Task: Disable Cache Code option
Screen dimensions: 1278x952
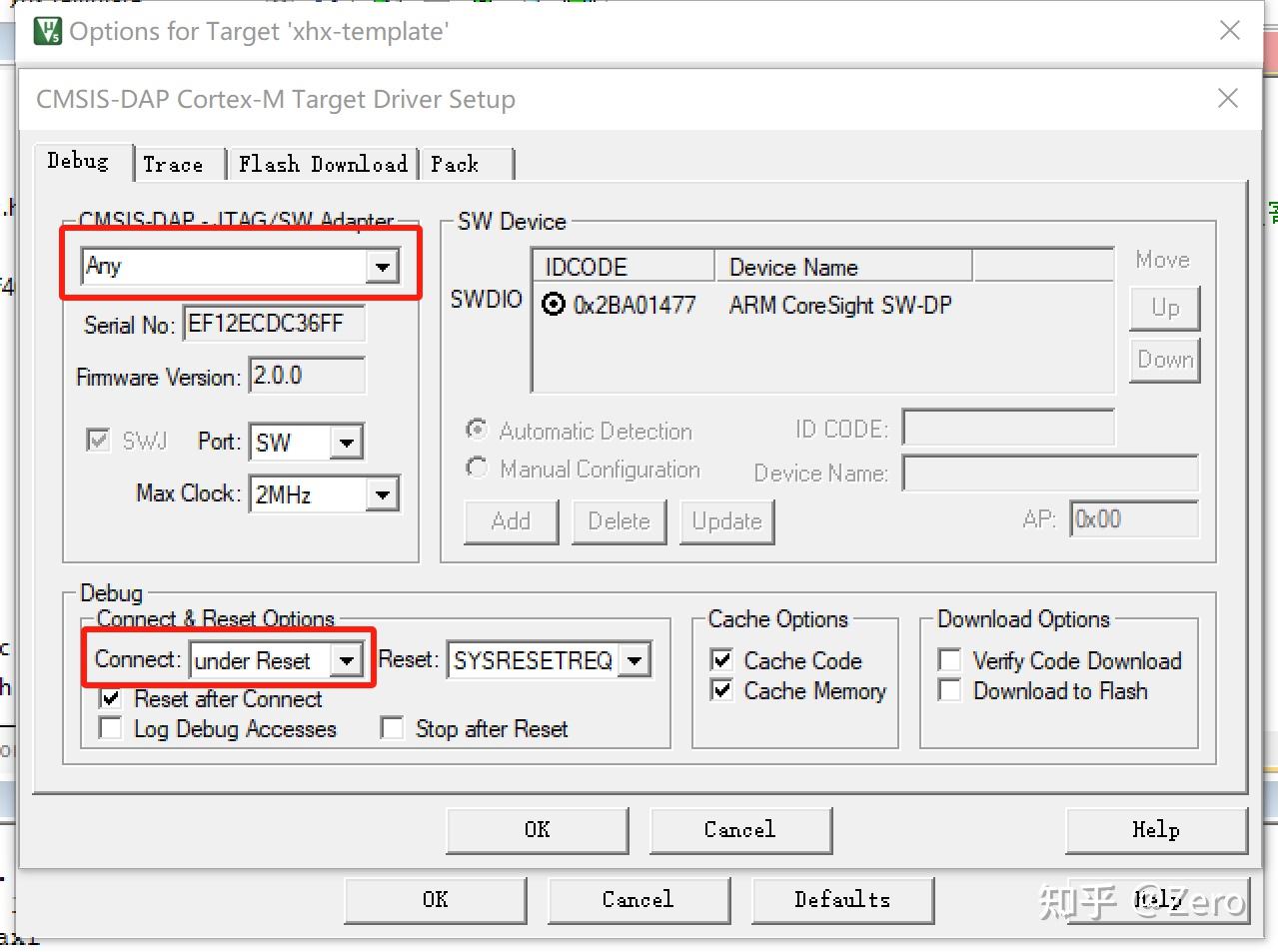Action: [721, 659]
